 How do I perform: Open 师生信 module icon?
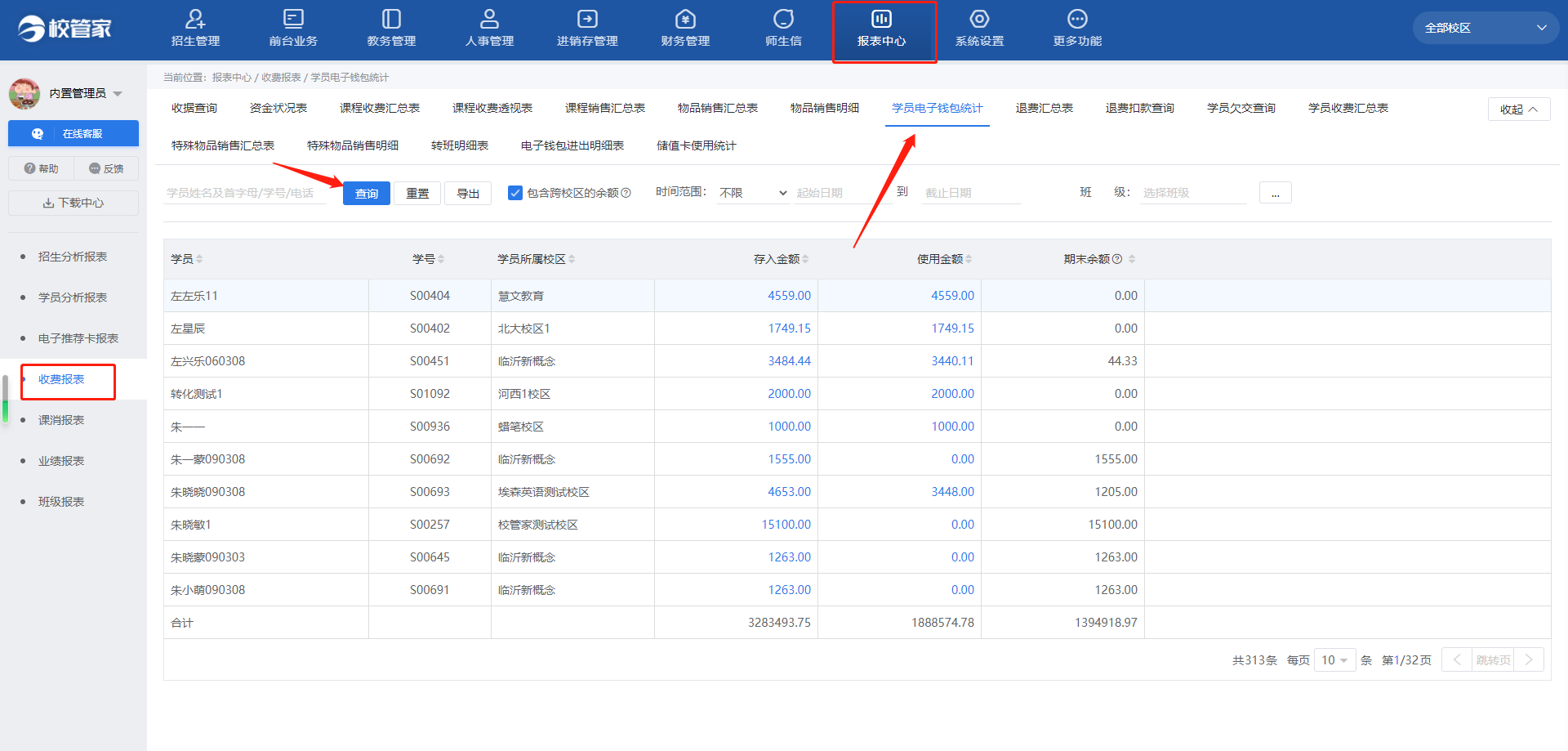pos(783,19)
